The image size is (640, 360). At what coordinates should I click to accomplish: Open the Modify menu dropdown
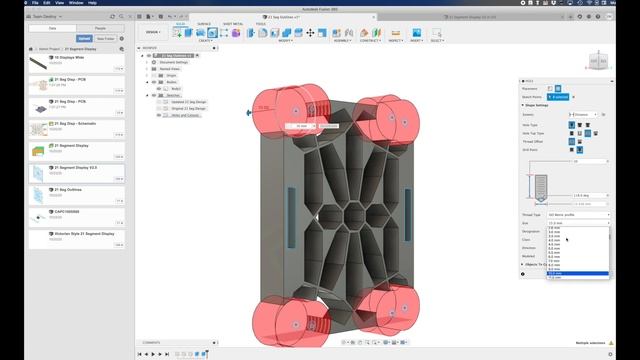(x=285, y=41)
